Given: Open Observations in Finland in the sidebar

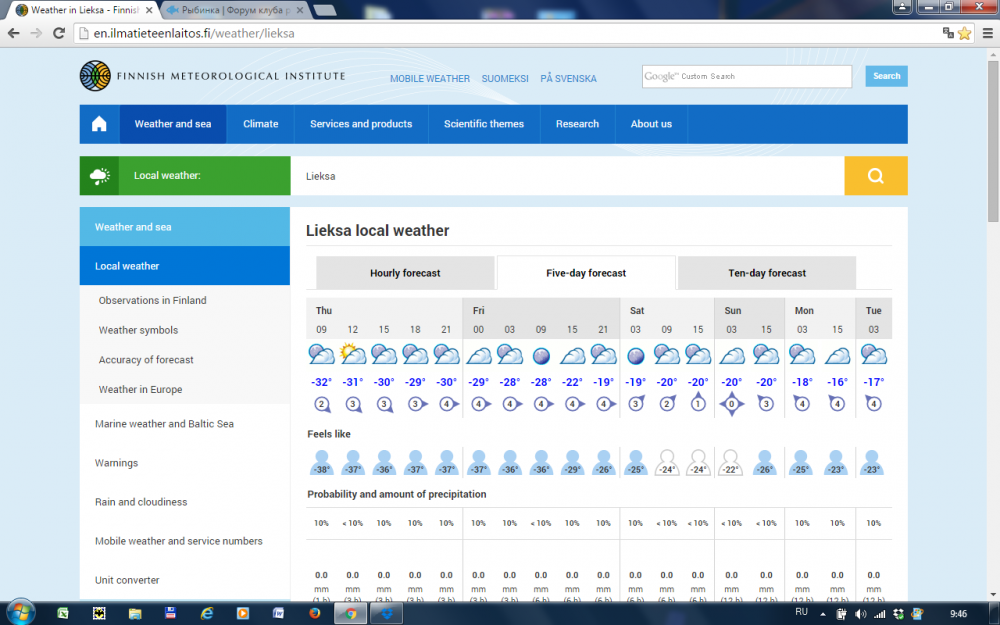Looking at the screenshot, I should [x=152, y=300].
